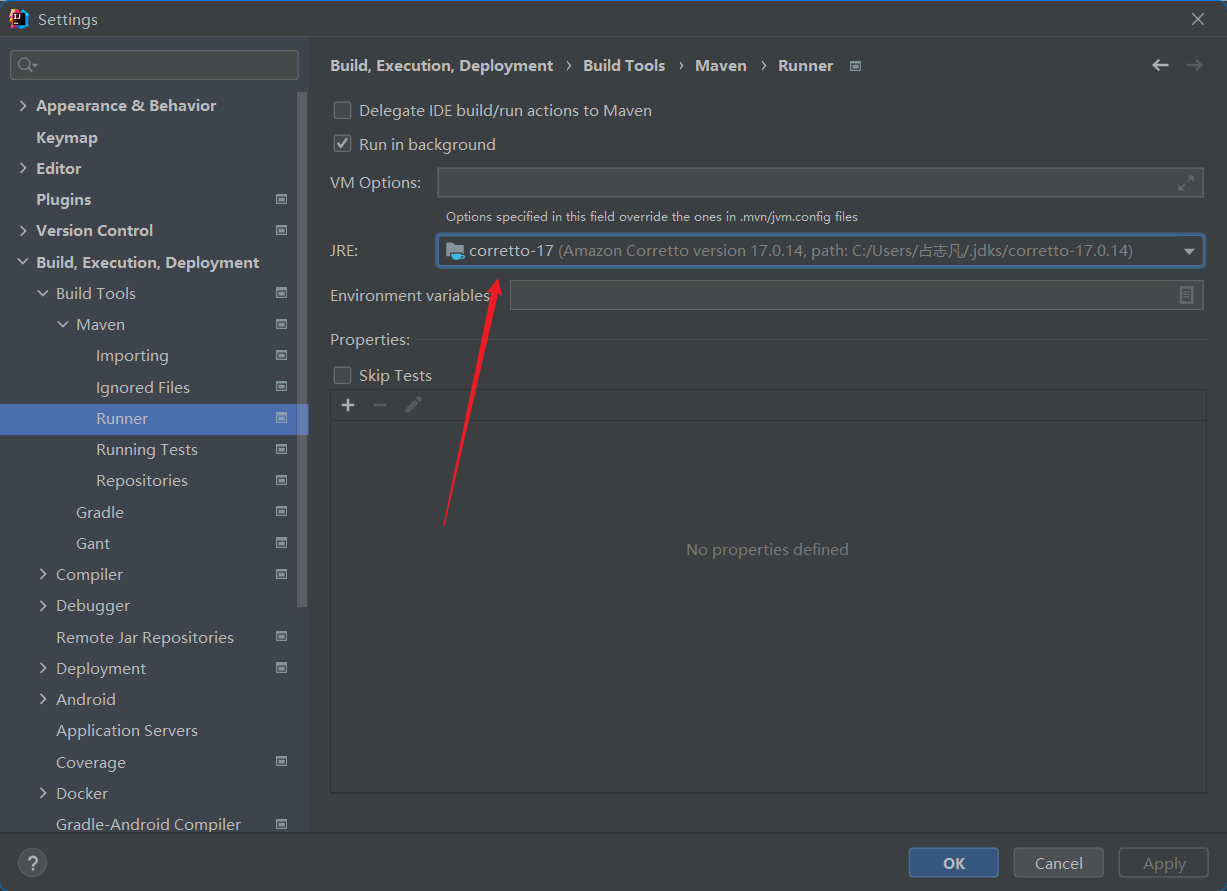Collapse the Maven tree node
The height and width of the screenshot is (891, 1227).
63,325
